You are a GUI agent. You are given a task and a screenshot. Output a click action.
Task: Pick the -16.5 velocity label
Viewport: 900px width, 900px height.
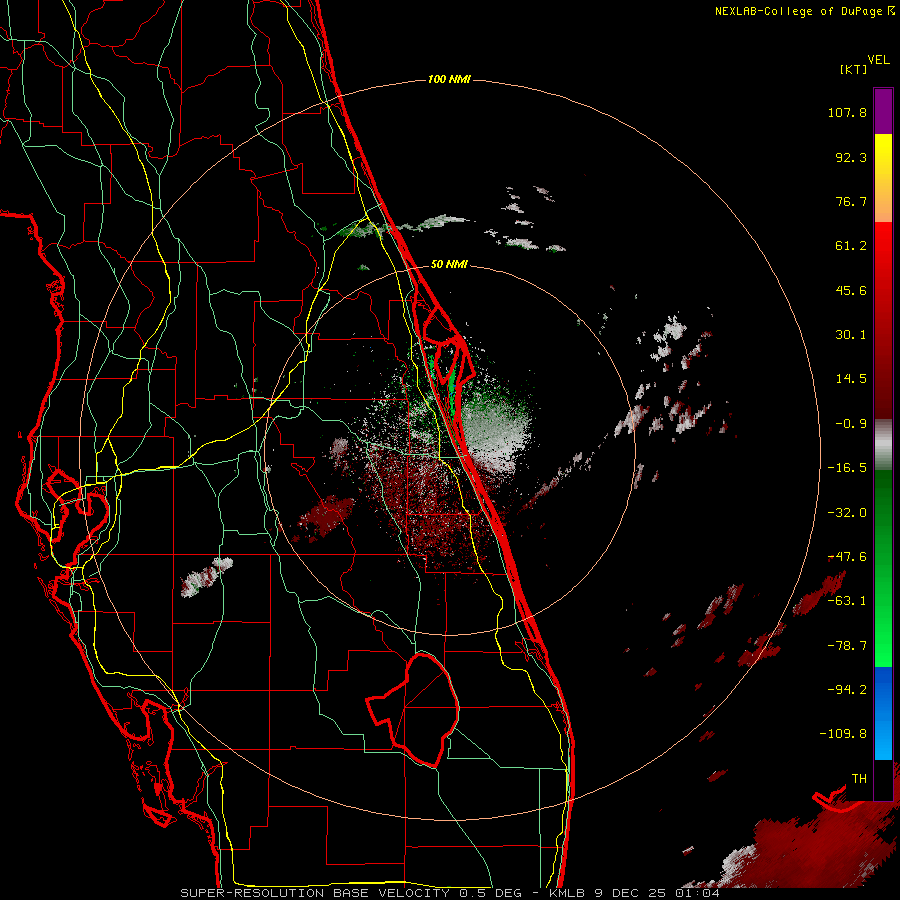click(847, 468)
